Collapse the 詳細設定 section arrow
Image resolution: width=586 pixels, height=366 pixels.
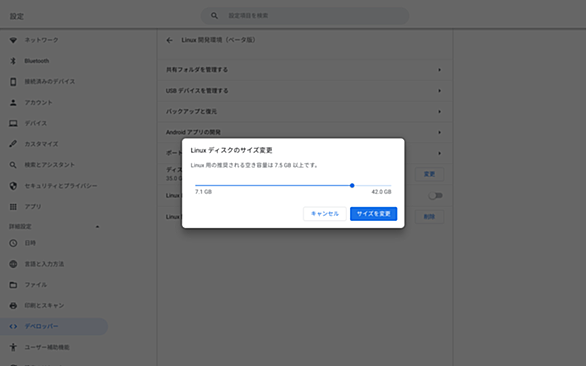[98, 227]
